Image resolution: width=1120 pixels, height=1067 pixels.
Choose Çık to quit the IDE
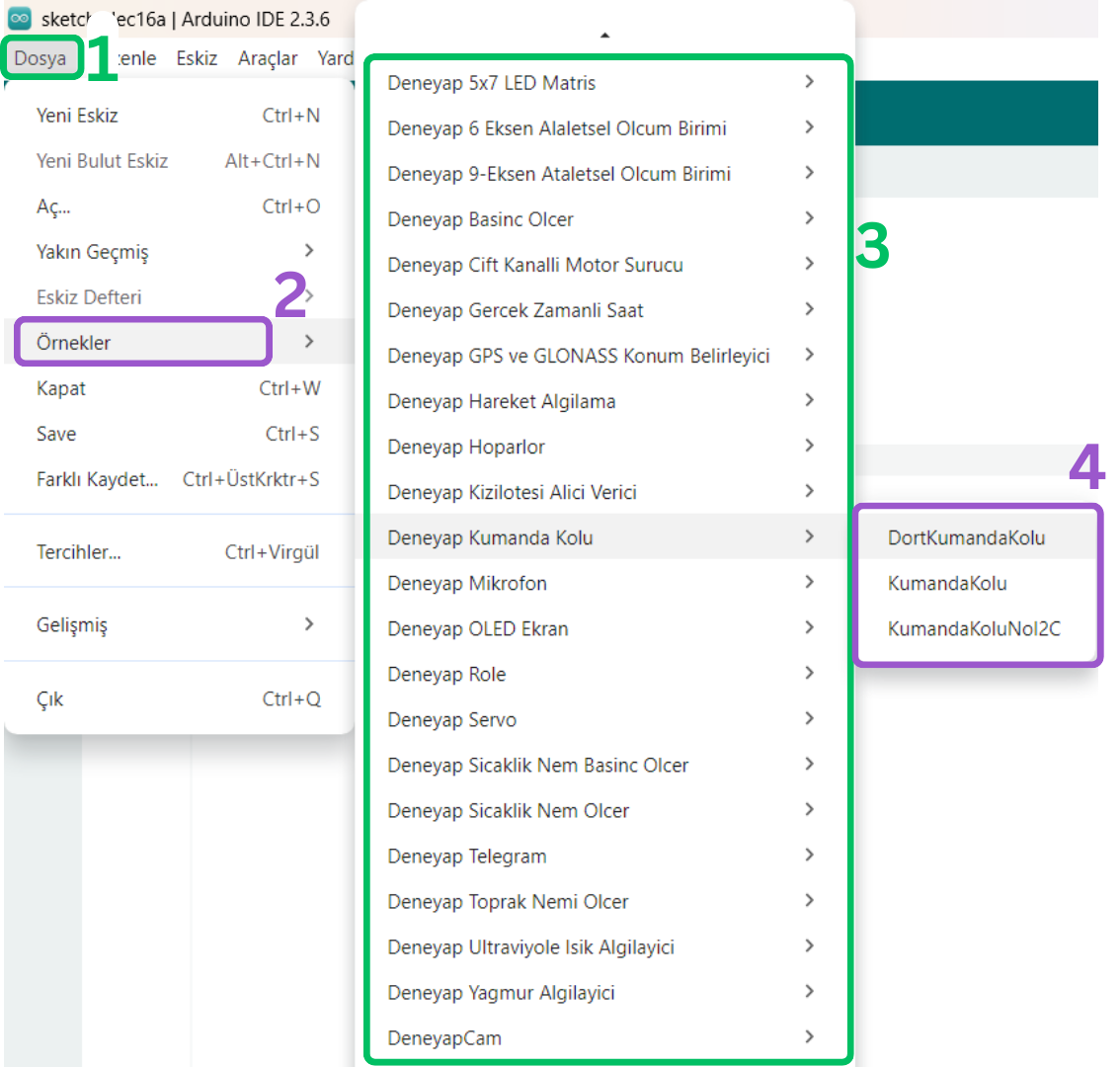(179, 698)
